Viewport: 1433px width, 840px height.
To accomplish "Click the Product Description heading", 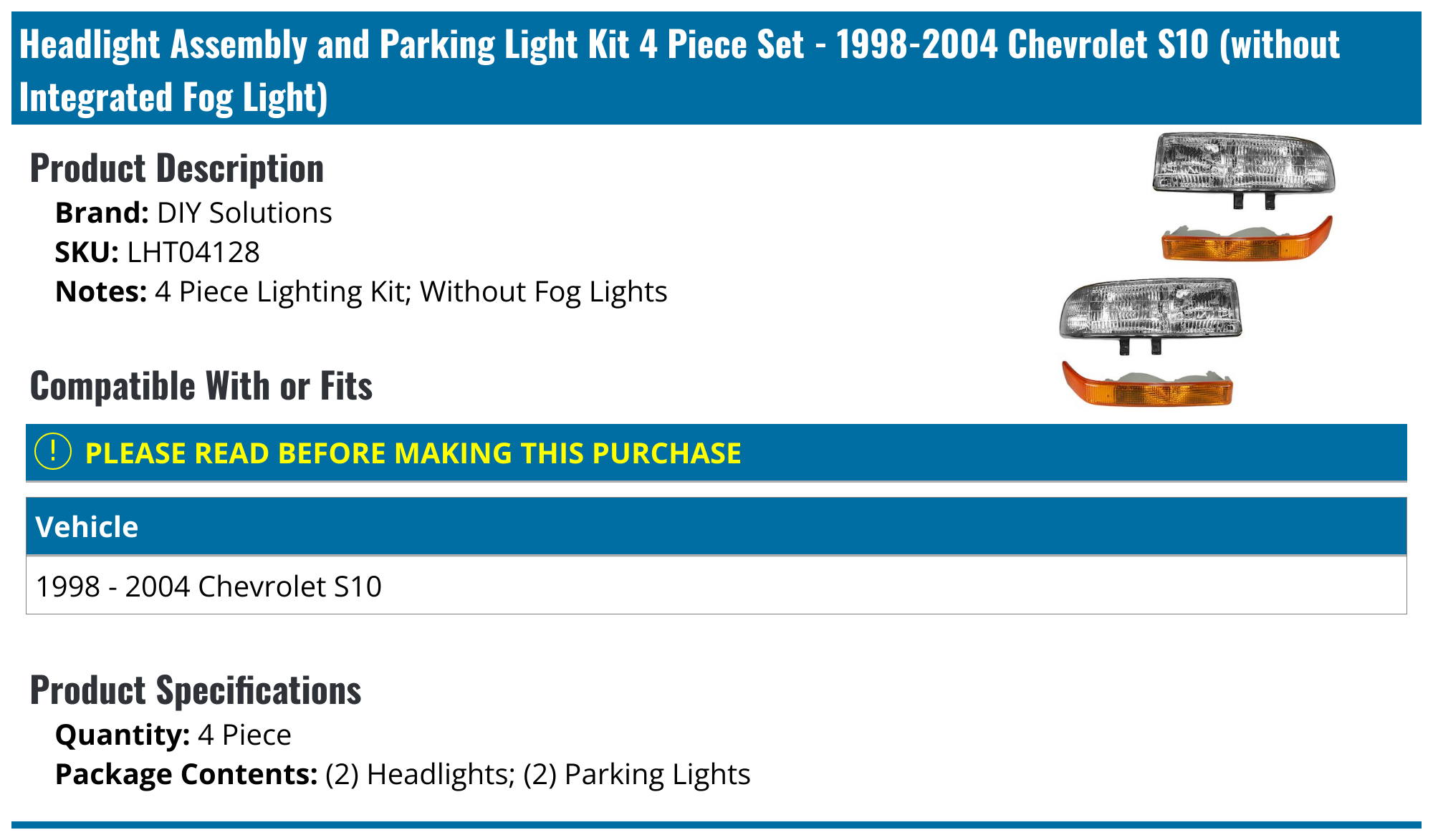I will [177, 169].
